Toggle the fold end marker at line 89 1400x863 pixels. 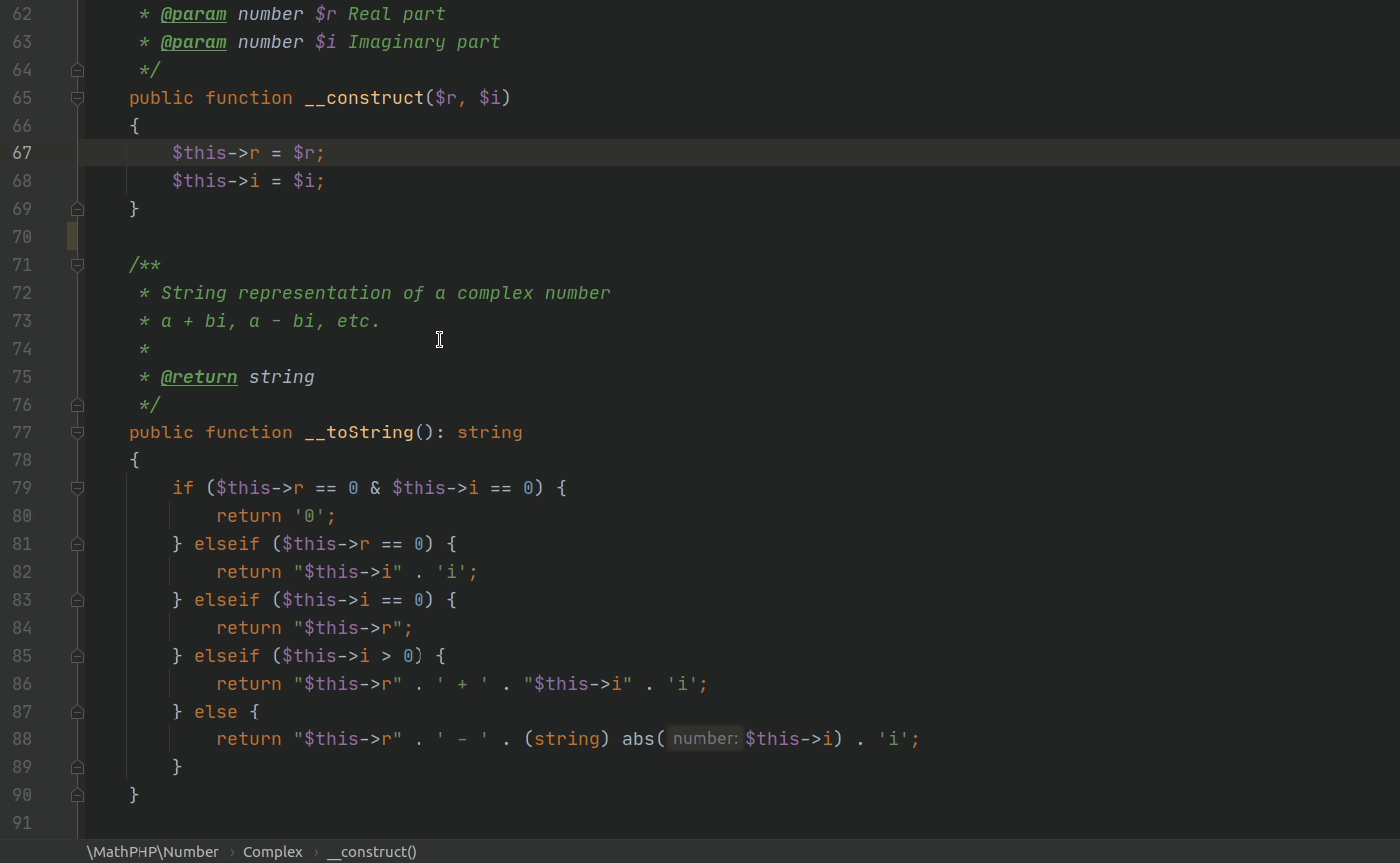(77, 767)
